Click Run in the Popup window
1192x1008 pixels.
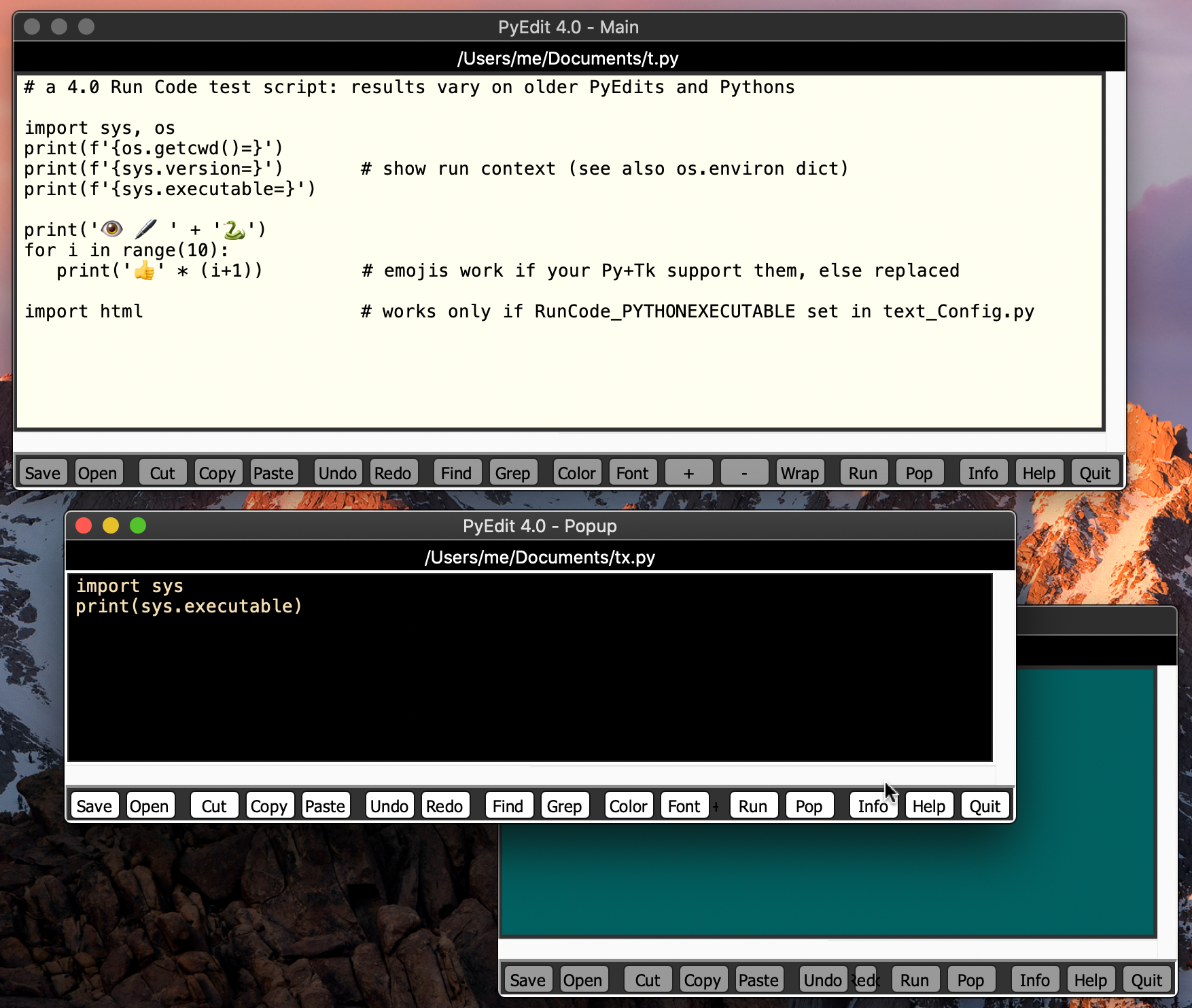[x=753, y=805]
